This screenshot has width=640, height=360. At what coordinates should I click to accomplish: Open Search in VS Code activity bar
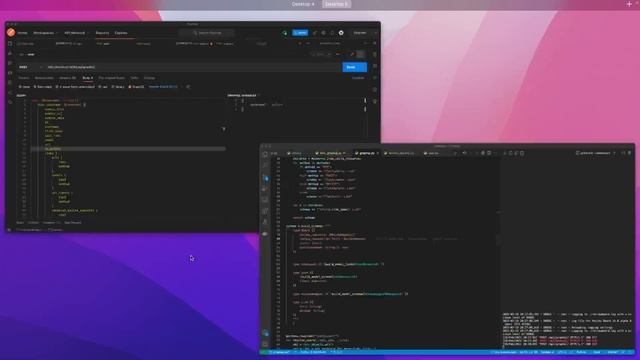coord(265,166)
